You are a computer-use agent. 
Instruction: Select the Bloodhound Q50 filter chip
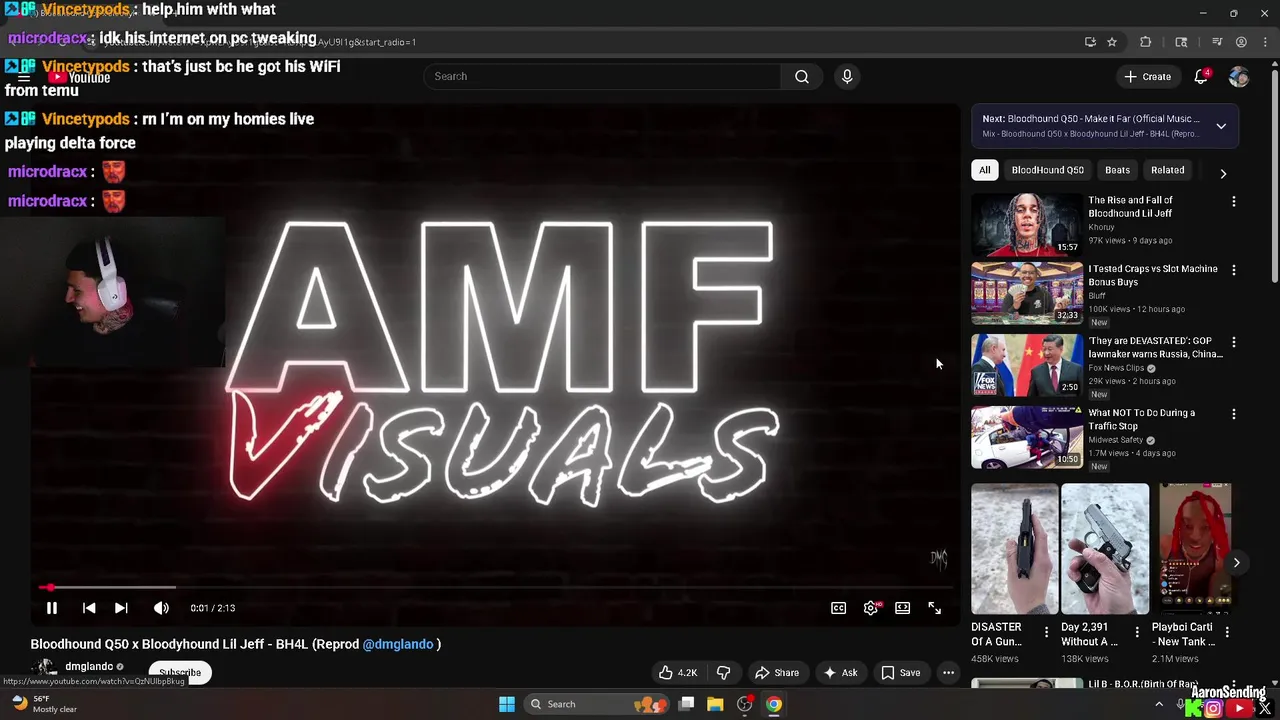(1047, 170)
